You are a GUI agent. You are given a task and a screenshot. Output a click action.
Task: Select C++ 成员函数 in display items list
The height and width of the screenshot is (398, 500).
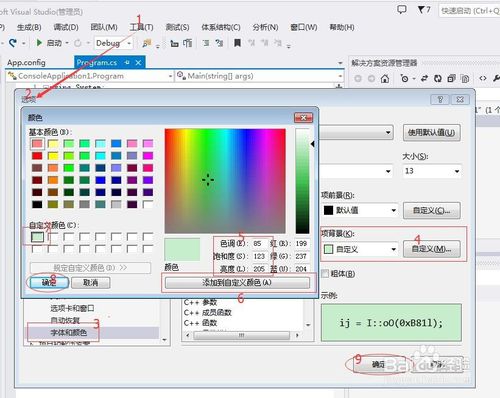(208, 313)
